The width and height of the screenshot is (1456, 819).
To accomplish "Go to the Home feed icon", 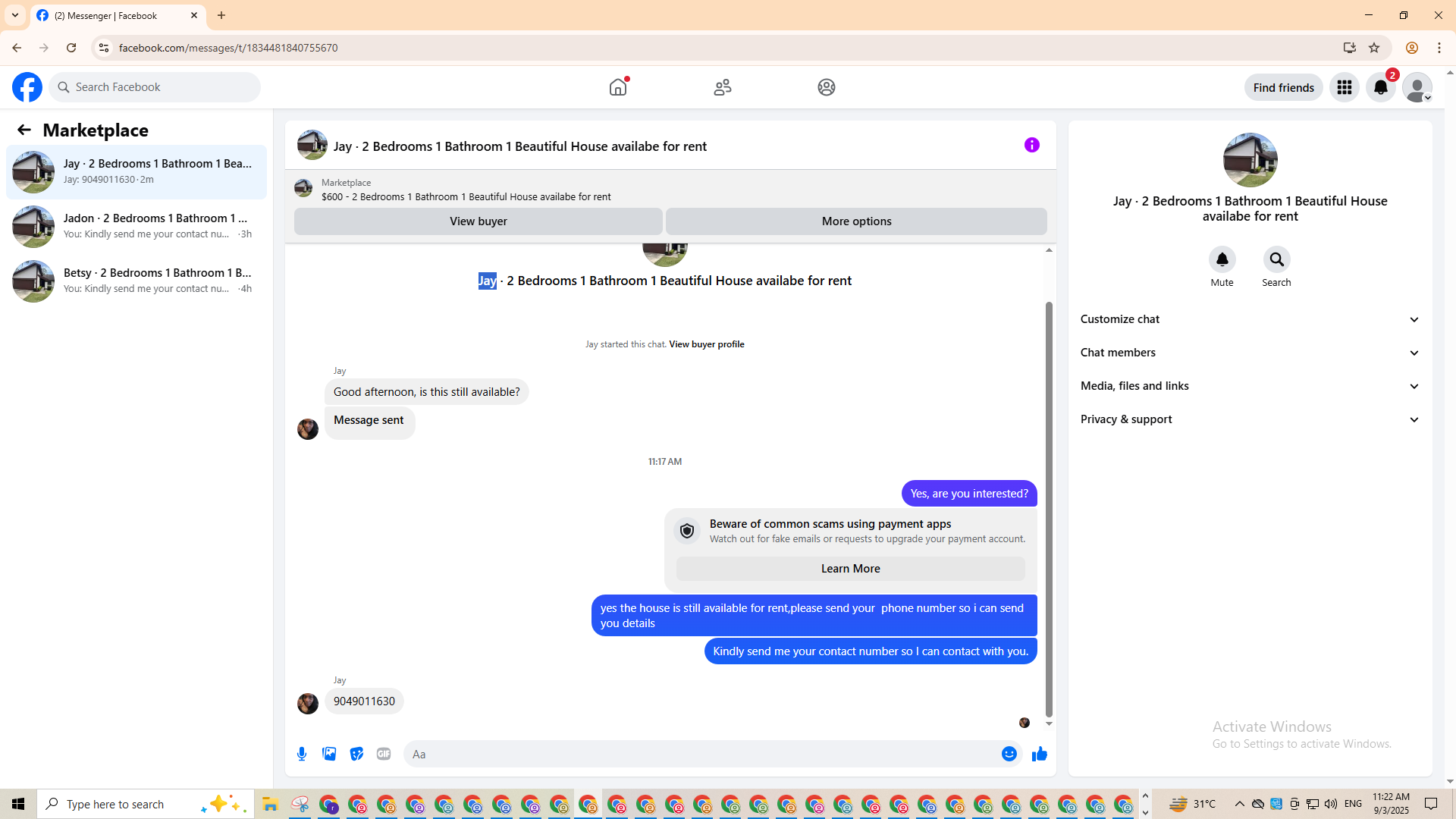I will [x=618, y=87].
